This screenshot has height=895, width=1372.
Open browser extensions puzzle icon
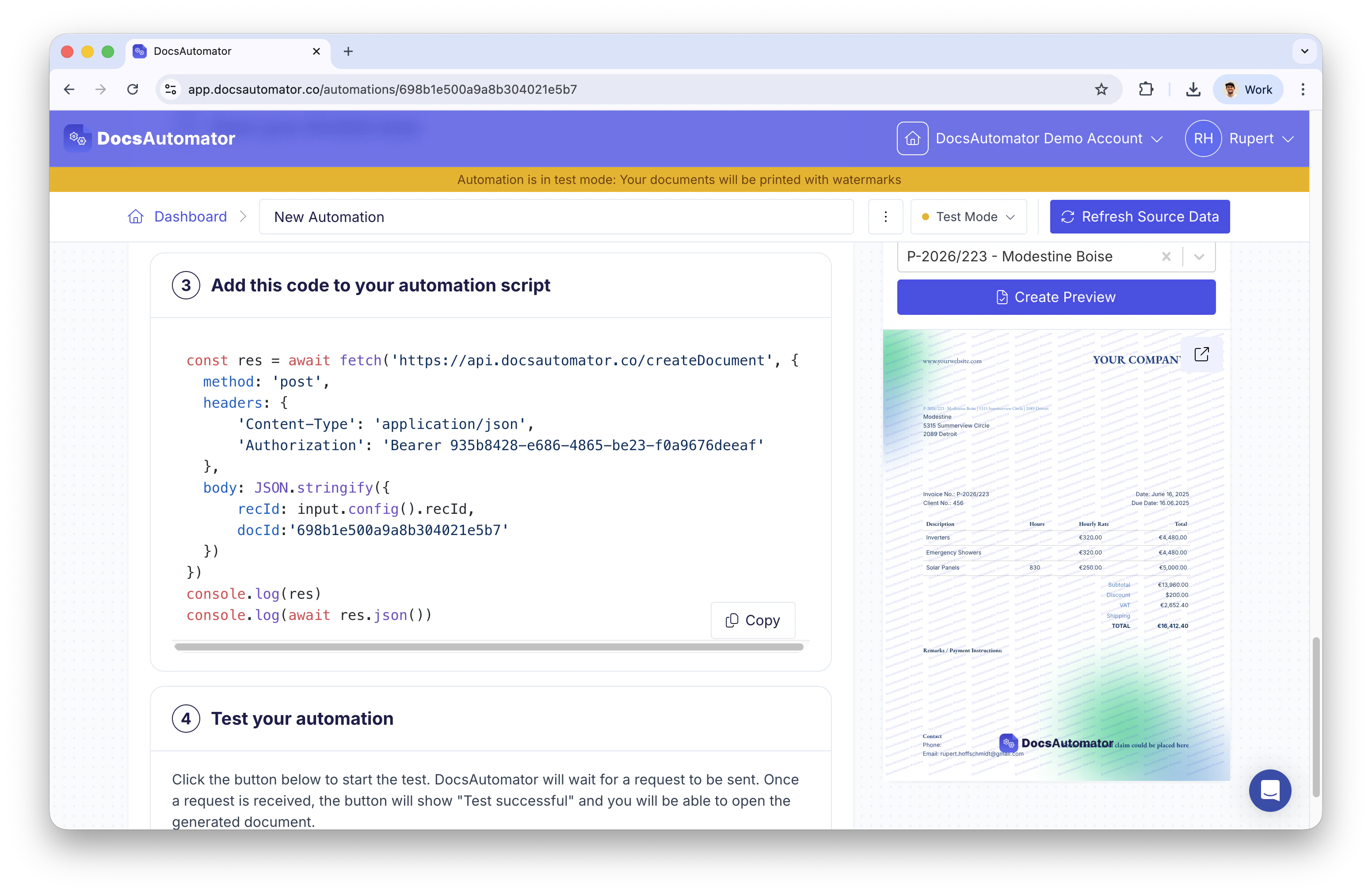1146,89
